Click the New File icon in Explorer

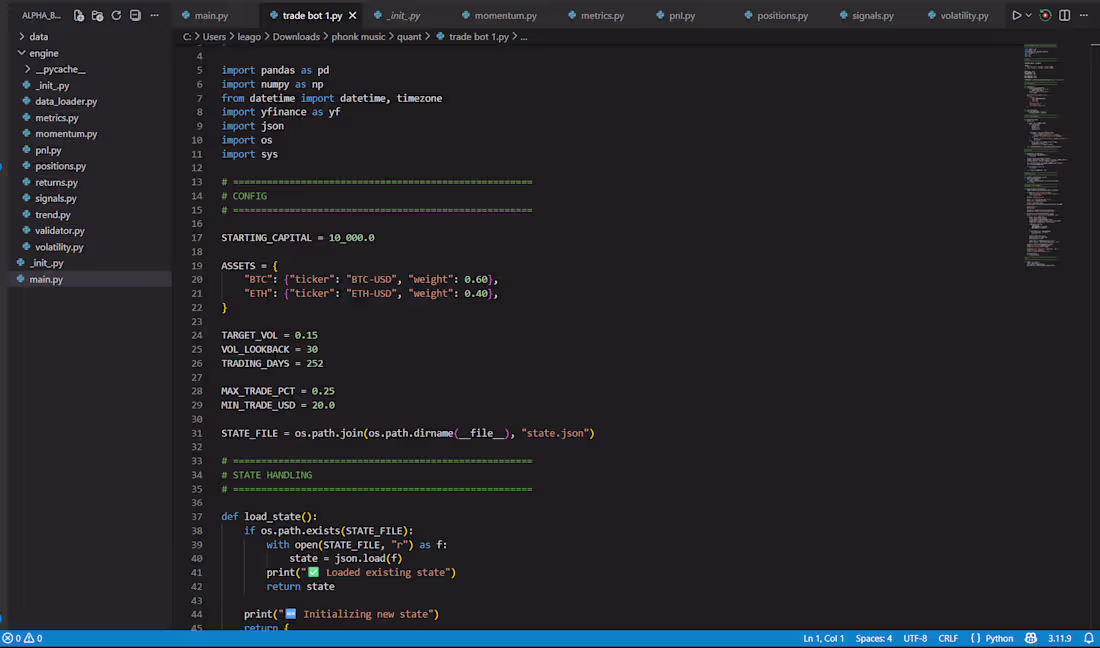click(78, 15)
